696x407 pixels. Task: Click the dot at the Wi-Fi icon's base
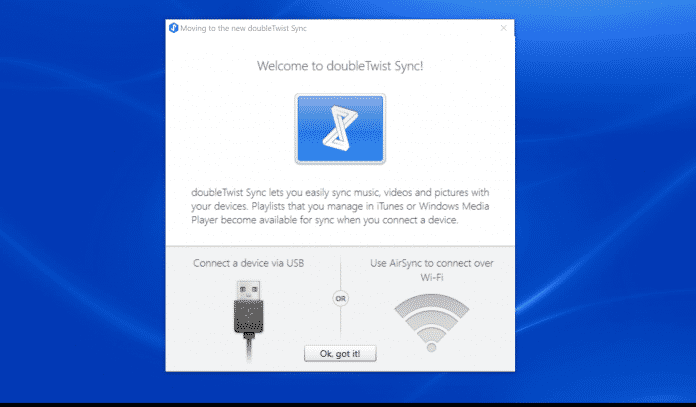tap(432, 348)
